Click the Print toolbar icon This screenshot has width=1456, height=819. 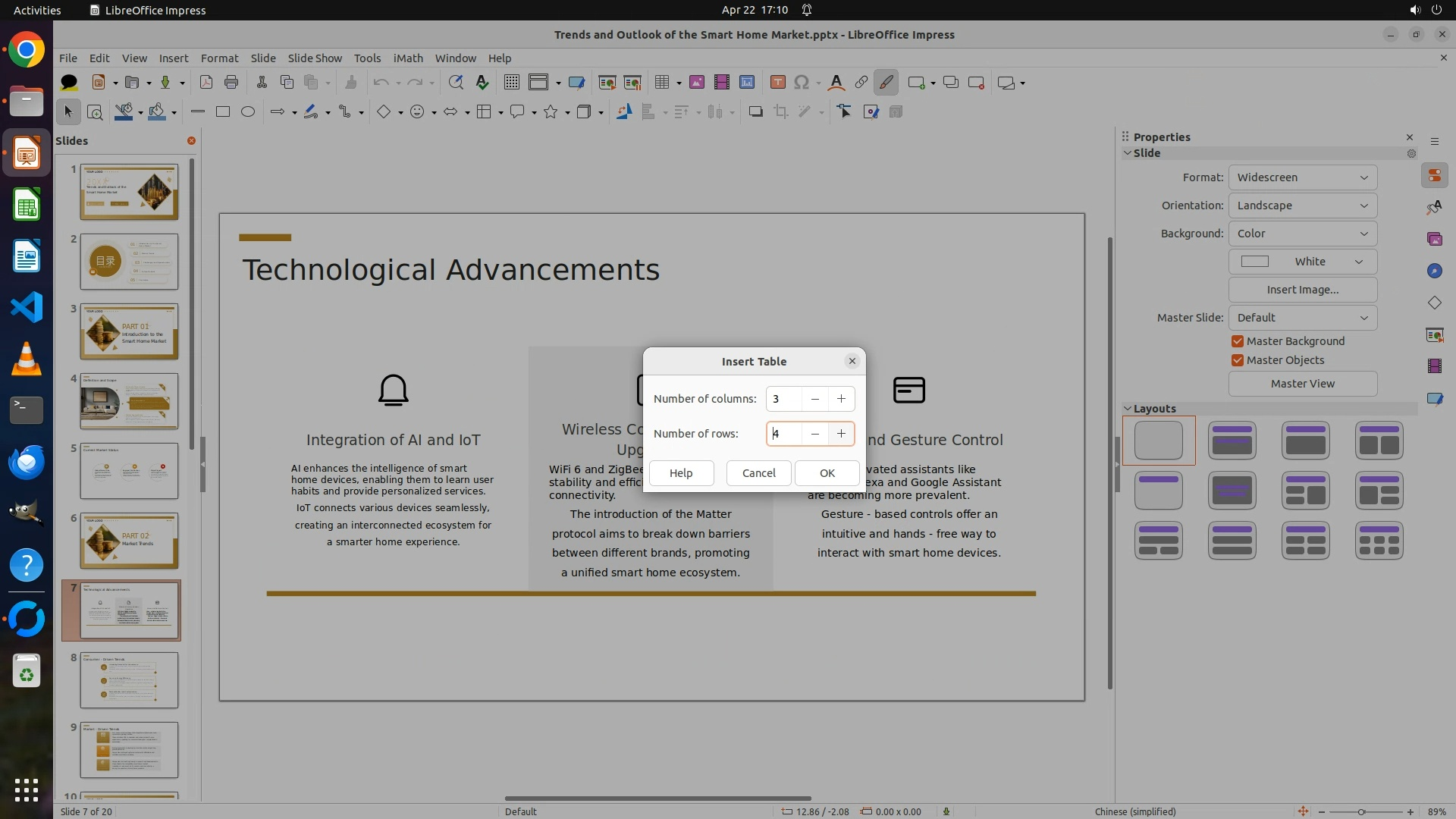231,83
